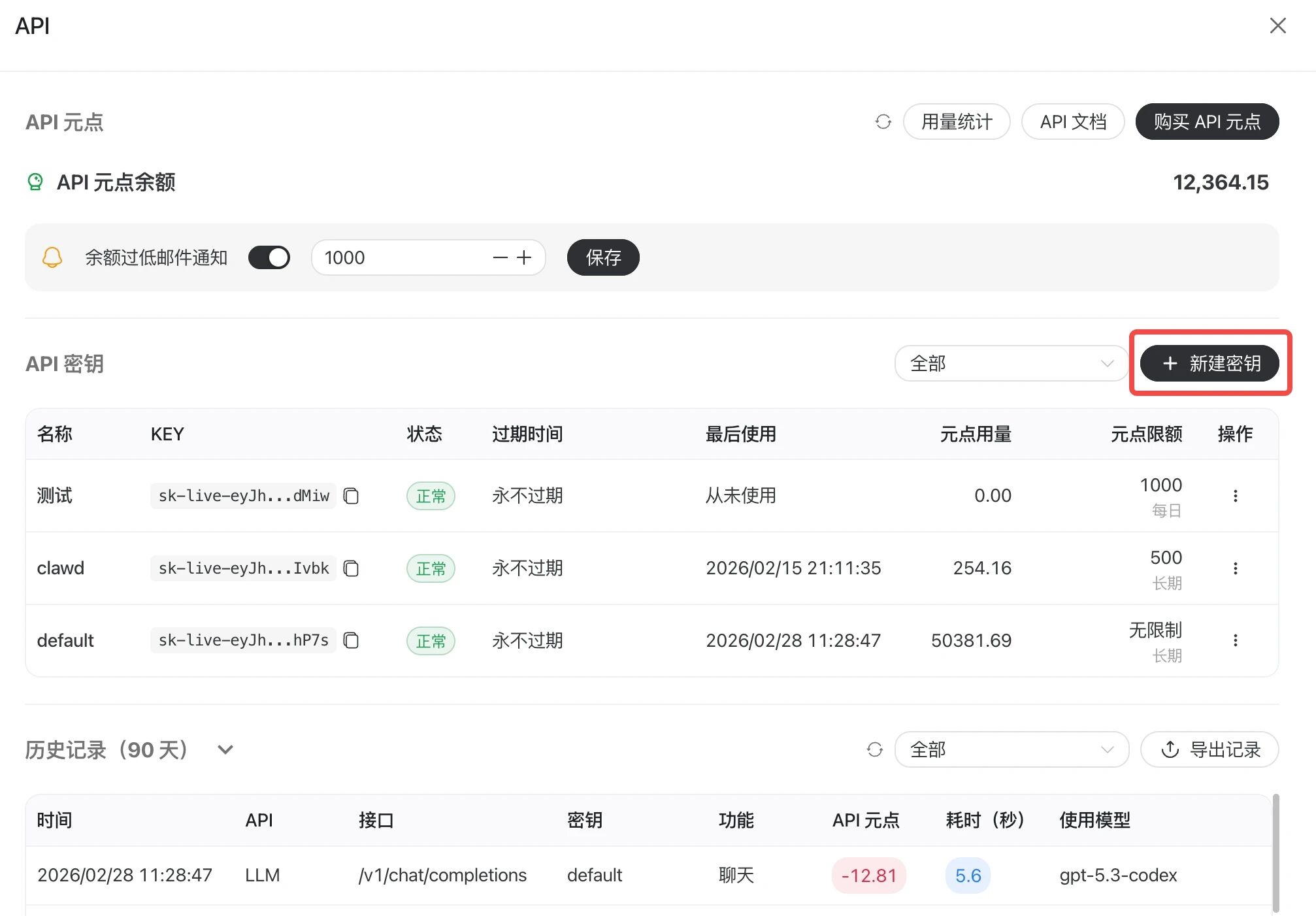Image resolution: width=1316 pixels, height=916 pixels.
Task: Copy the clawd API key
Action: pos(351,568)
